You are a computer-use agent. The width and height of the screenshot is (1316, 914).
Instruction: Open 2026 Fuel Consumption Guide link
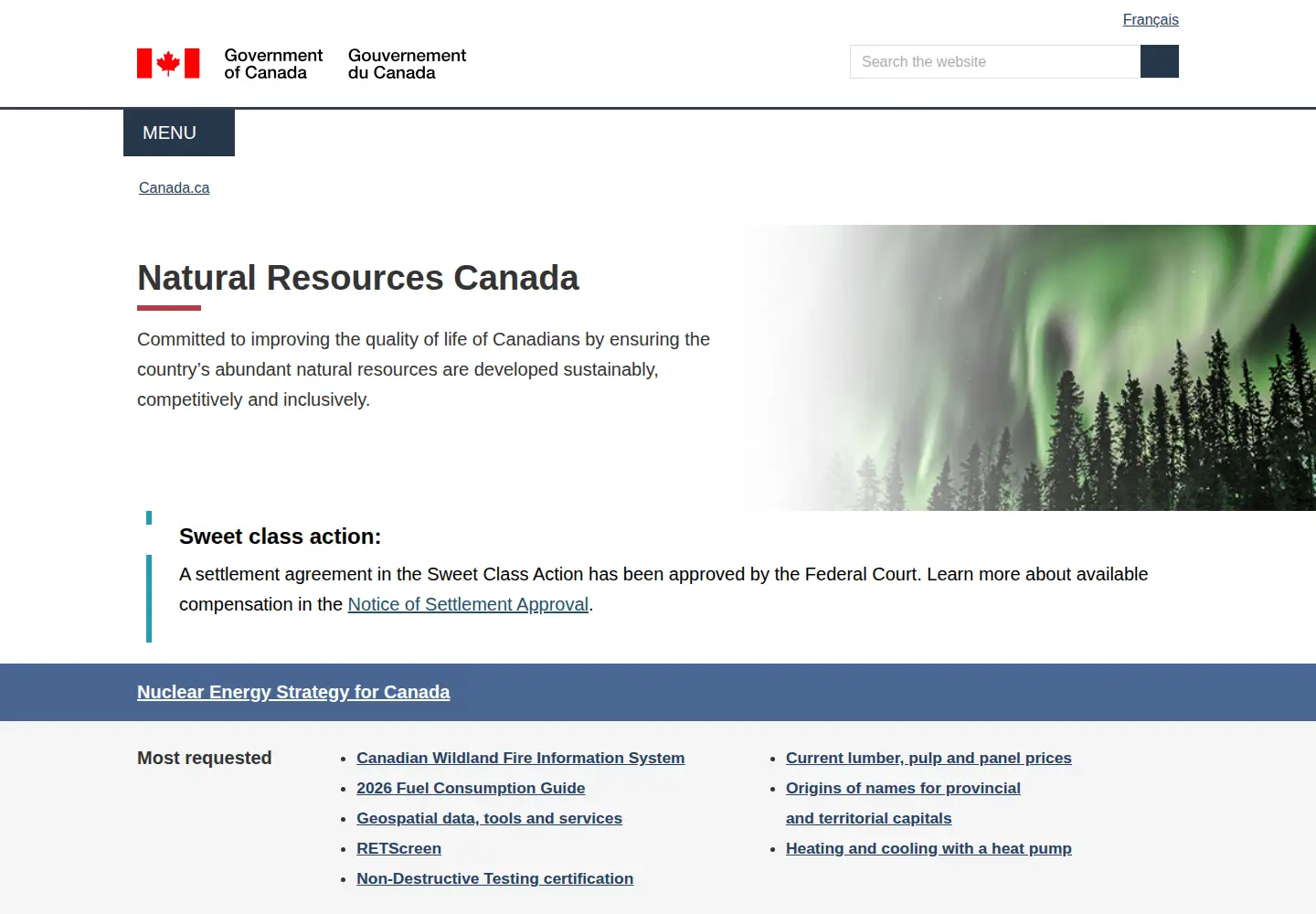tap(471, 788)
